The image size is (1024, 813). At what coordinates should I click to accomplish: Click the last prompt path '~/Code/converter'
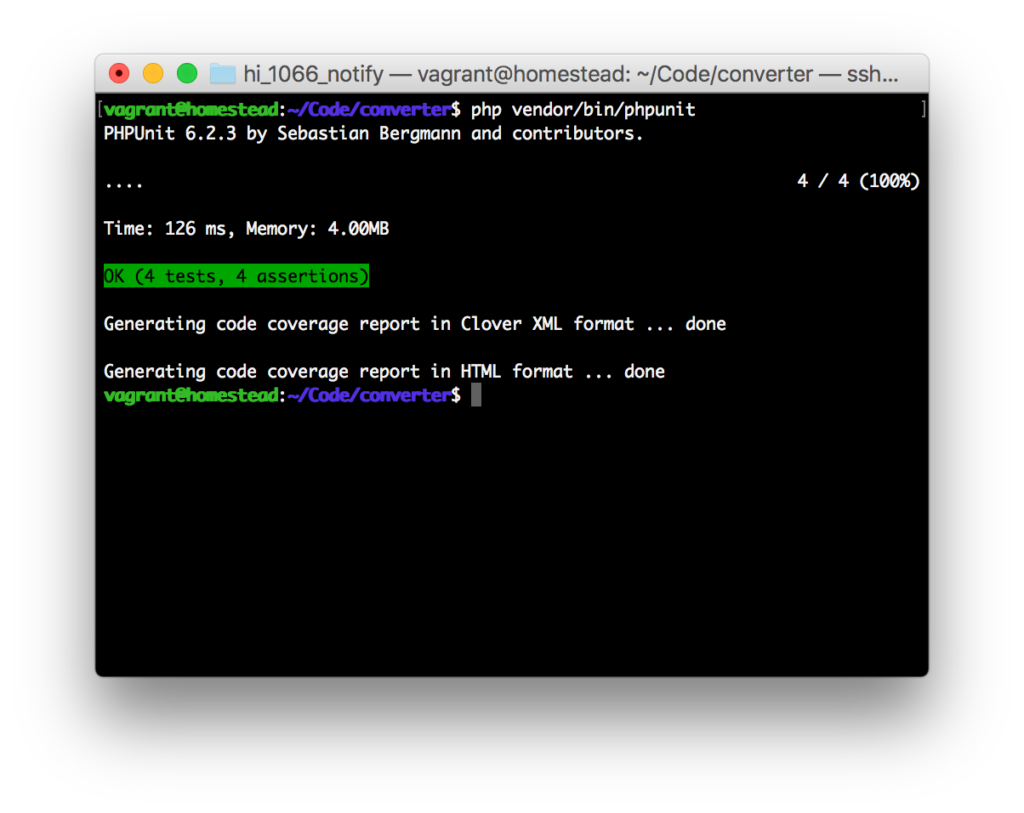pyautogui.click(x=369, y=395)
